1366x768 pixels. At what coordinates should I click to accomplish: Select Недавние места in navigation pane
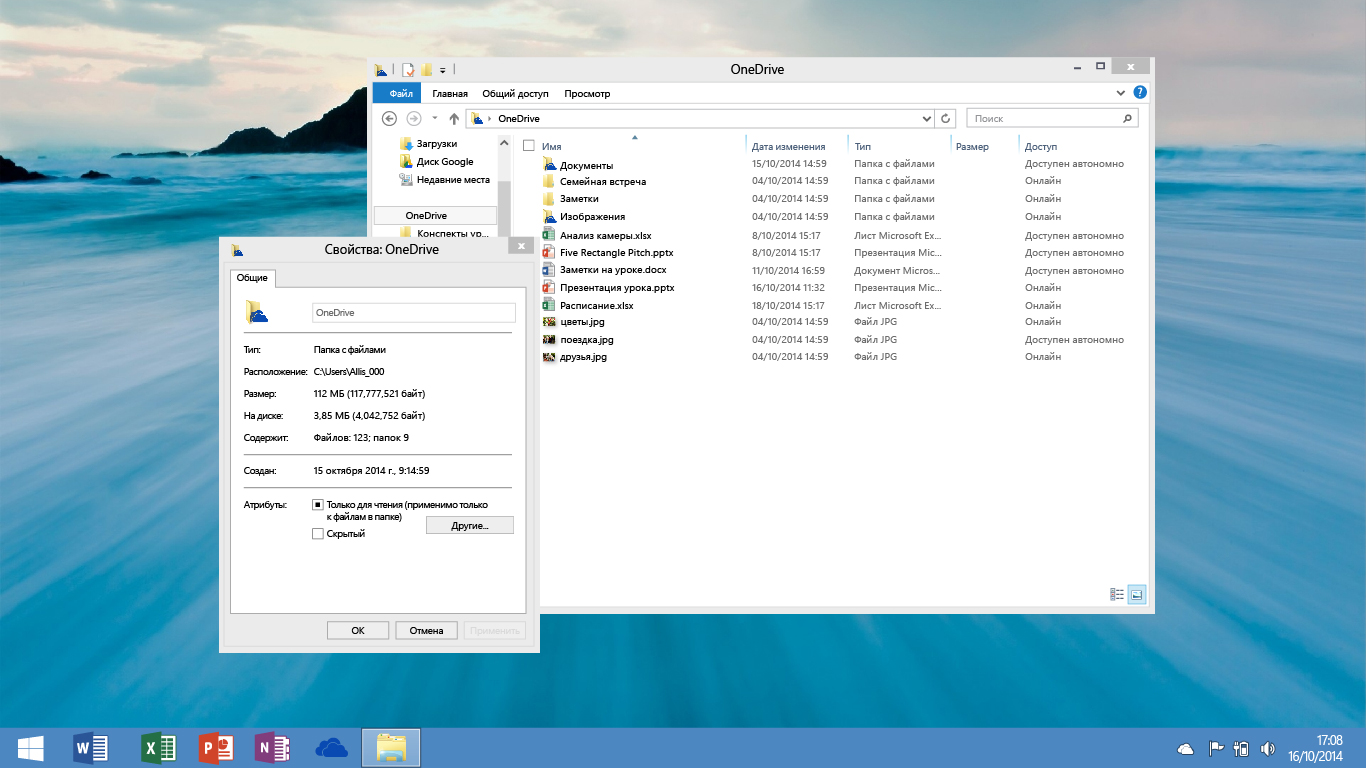pos(453,179)
